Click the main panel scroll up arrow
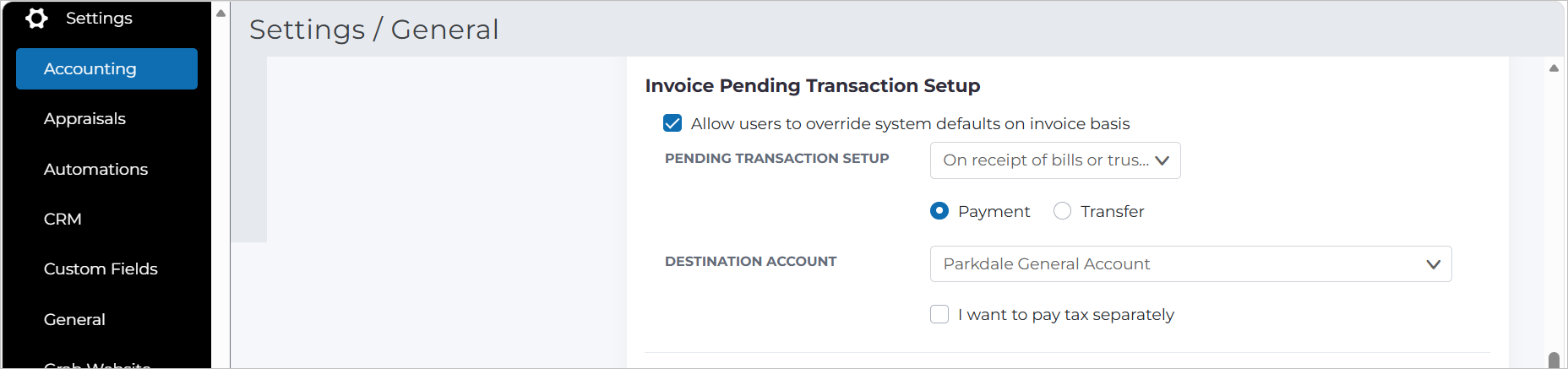 [x=1554, y=68]
